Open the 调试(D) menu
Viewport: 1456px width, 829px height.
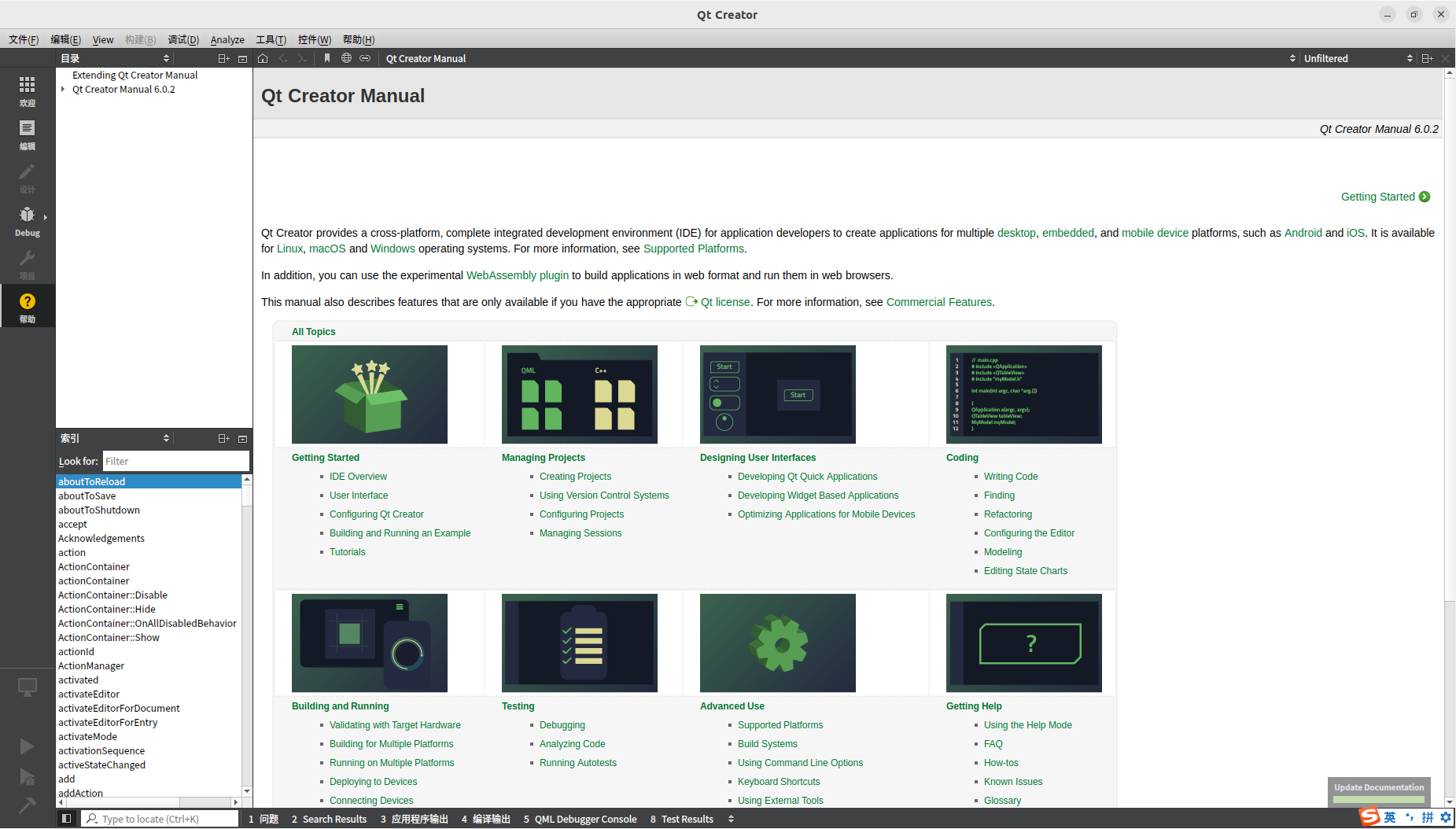click(183, 39)
